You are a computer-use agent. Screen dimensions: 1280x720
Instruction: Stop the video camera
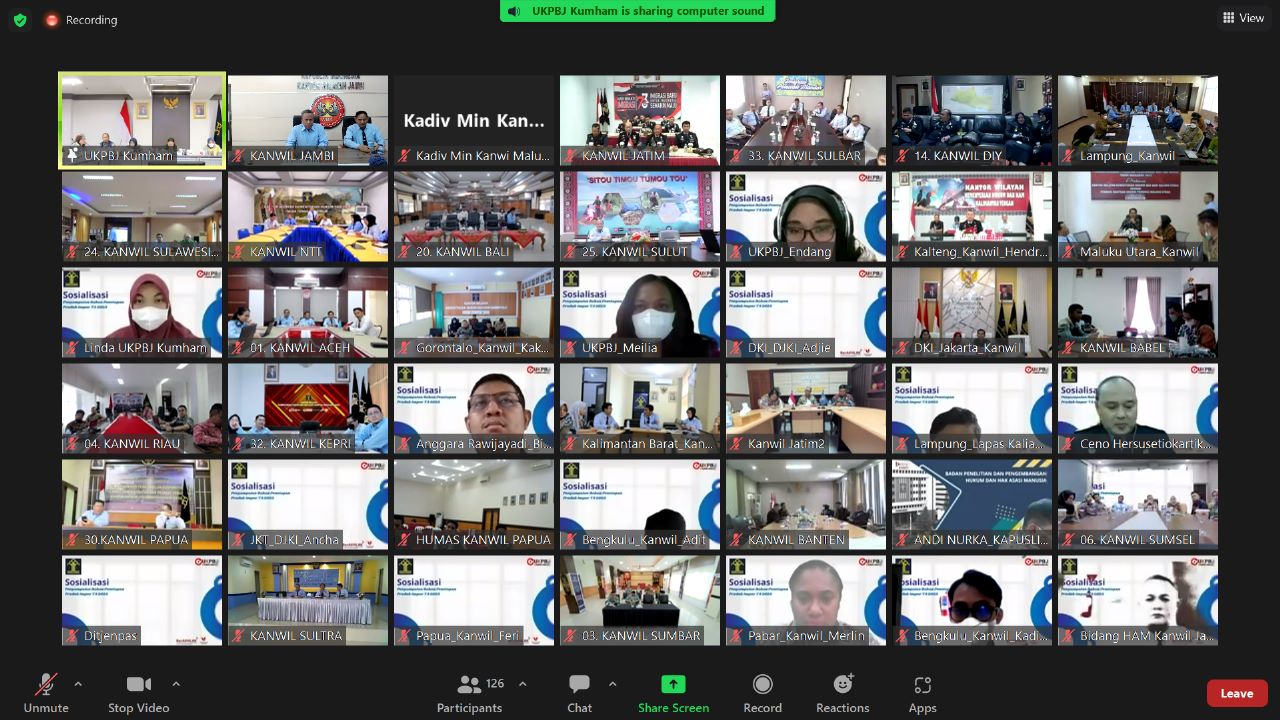click(138, 693)
